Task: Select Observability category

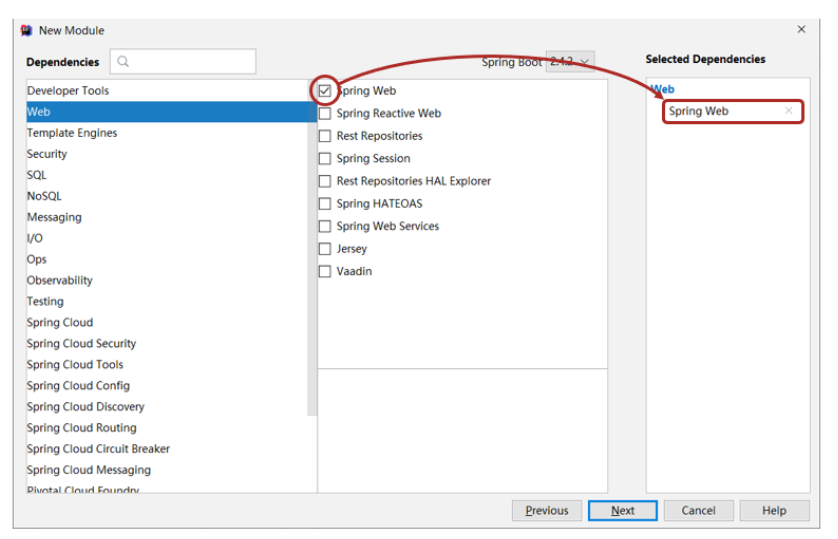Action: [x=167, y=280]
